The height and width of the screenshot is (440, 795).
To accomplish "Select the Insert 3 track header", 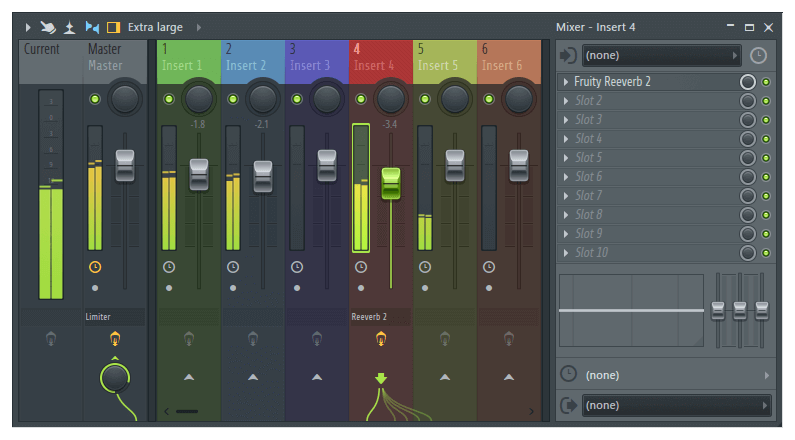I will click(316, 58).
